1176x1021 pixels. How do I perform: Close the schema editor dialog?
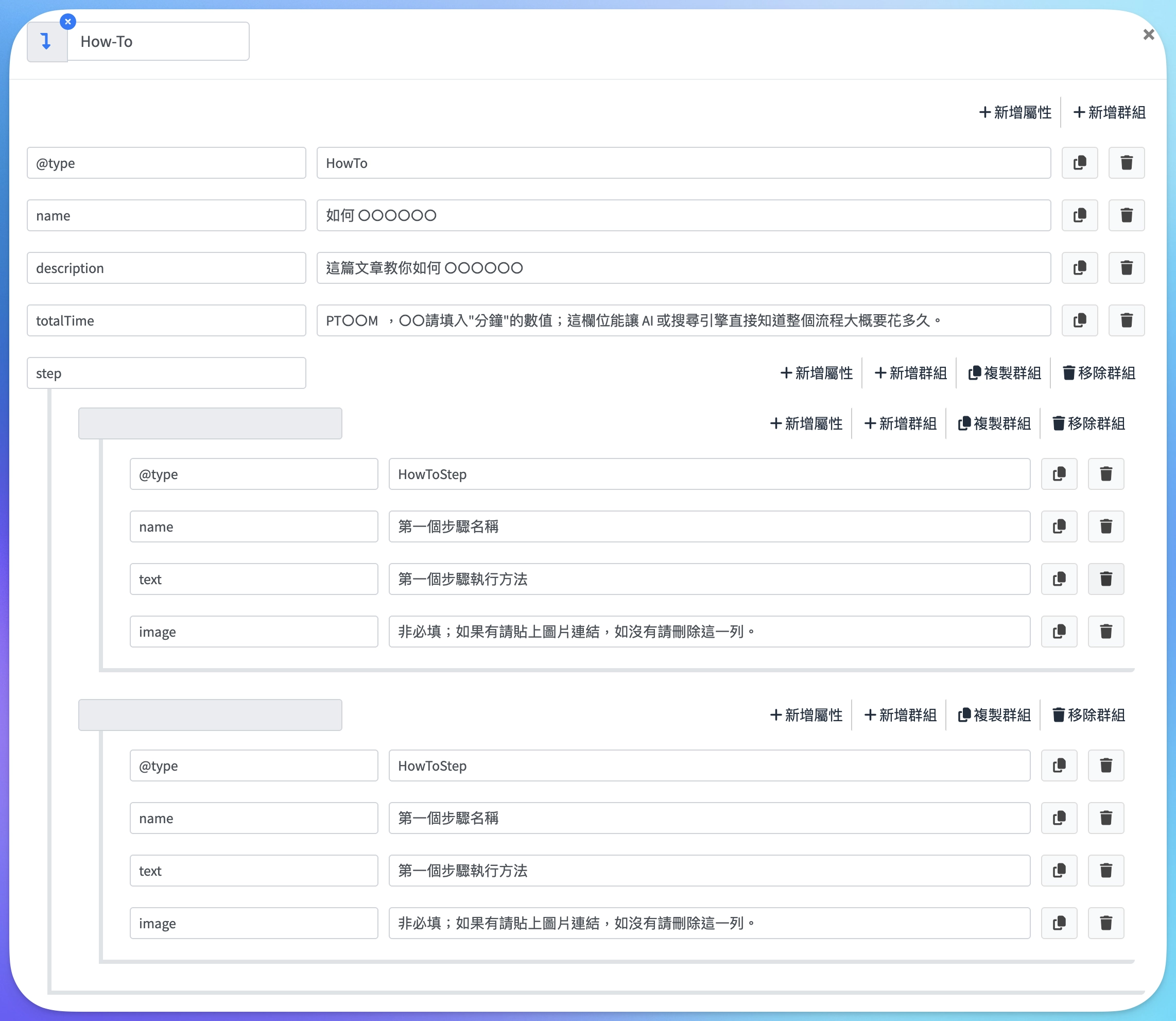[x=1148, y=34]
